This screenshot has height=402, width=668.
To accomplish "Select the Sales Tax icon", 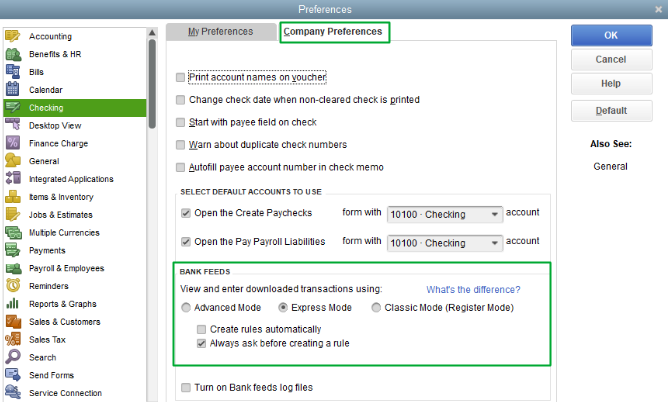I will coord(13,339).
